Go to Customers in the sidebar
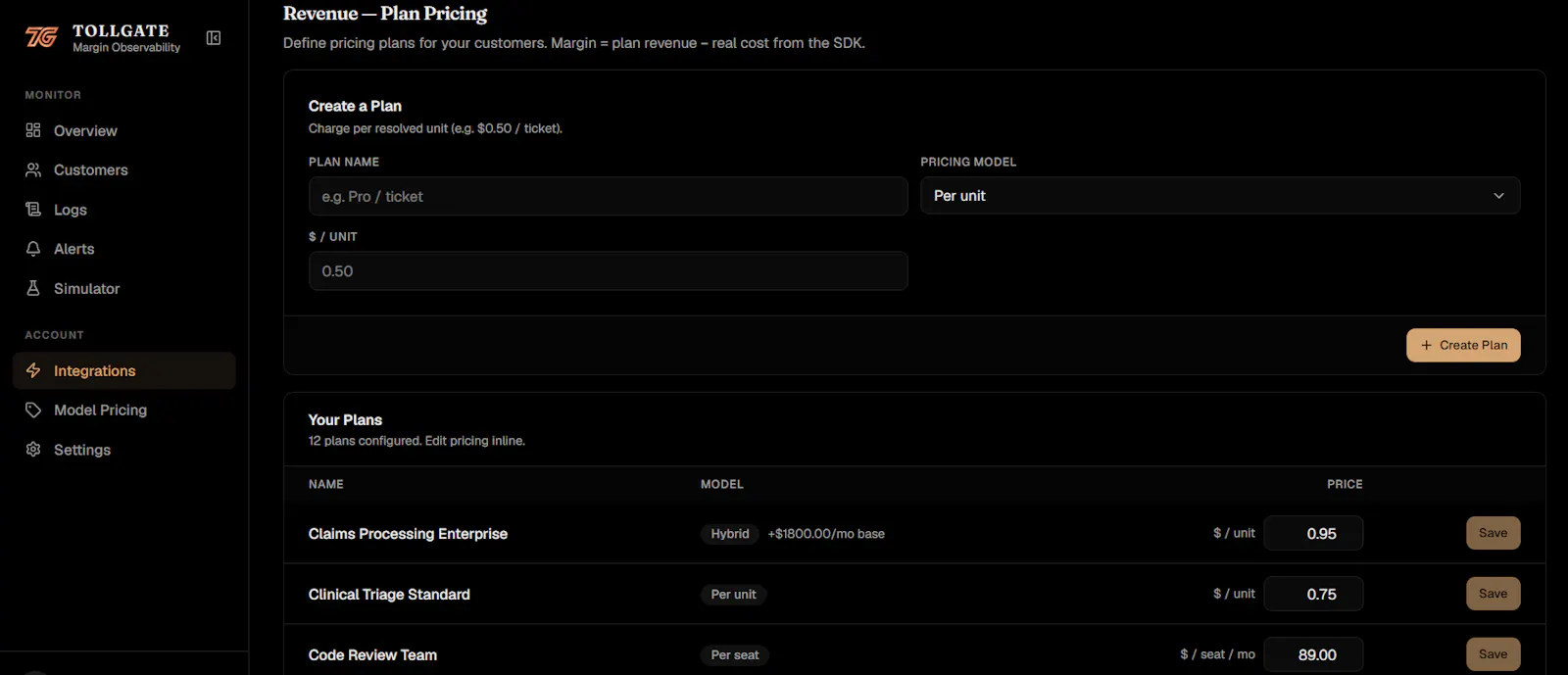The height and width of the screenshot is (675, 1568). [x=124, y=169]
